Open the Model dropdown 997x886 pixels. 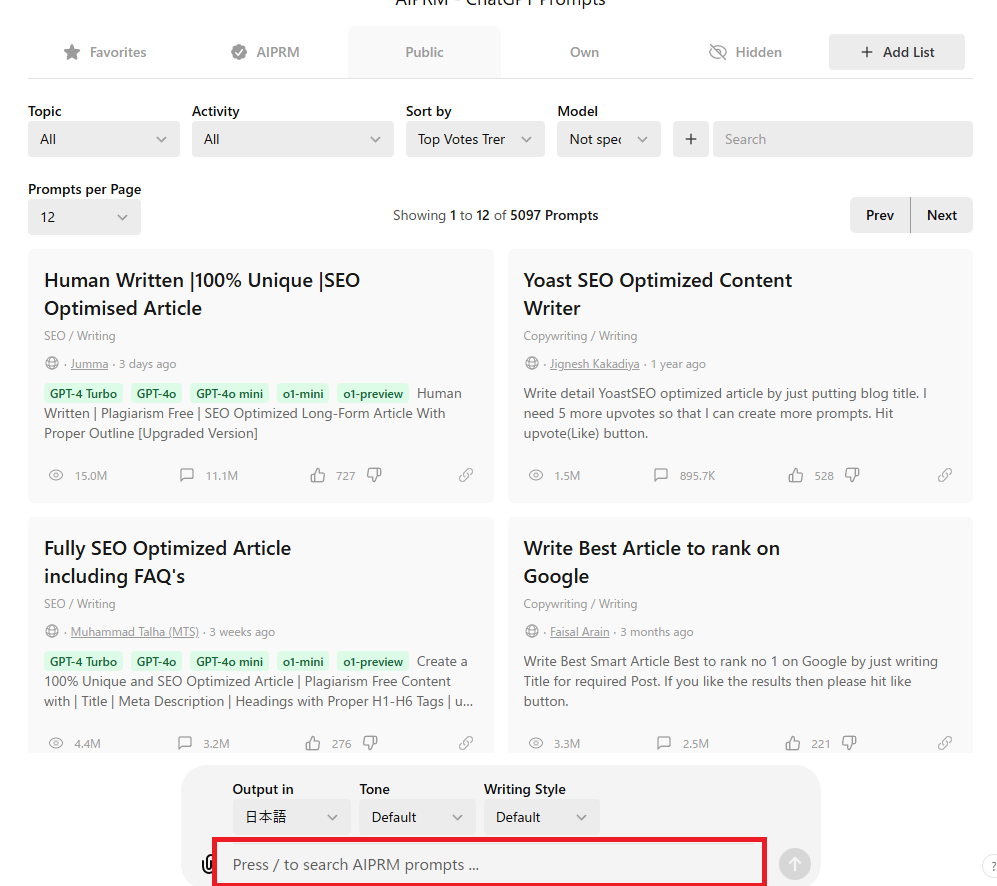pos(609,139)
